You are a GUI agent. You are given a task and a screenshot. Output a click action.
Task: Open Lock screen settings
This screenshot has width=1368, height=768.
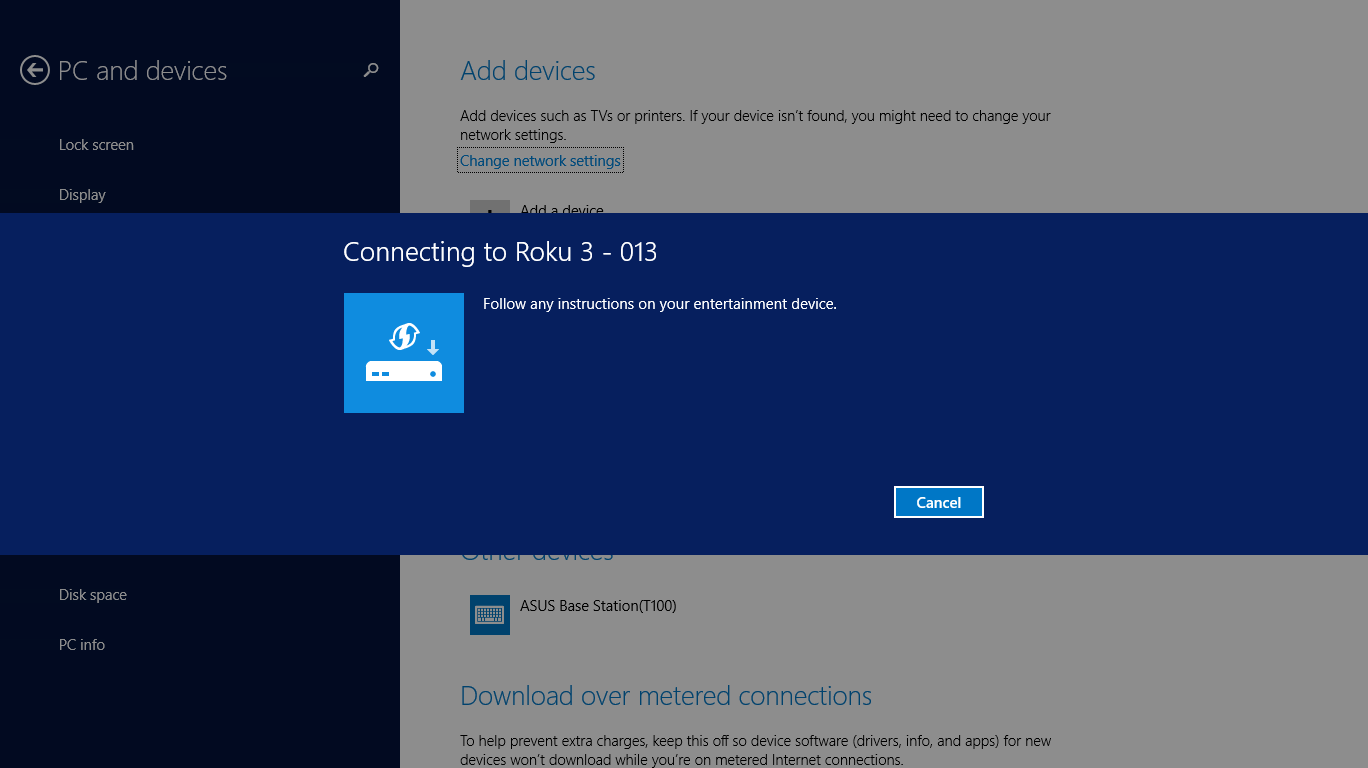(96, 145)
